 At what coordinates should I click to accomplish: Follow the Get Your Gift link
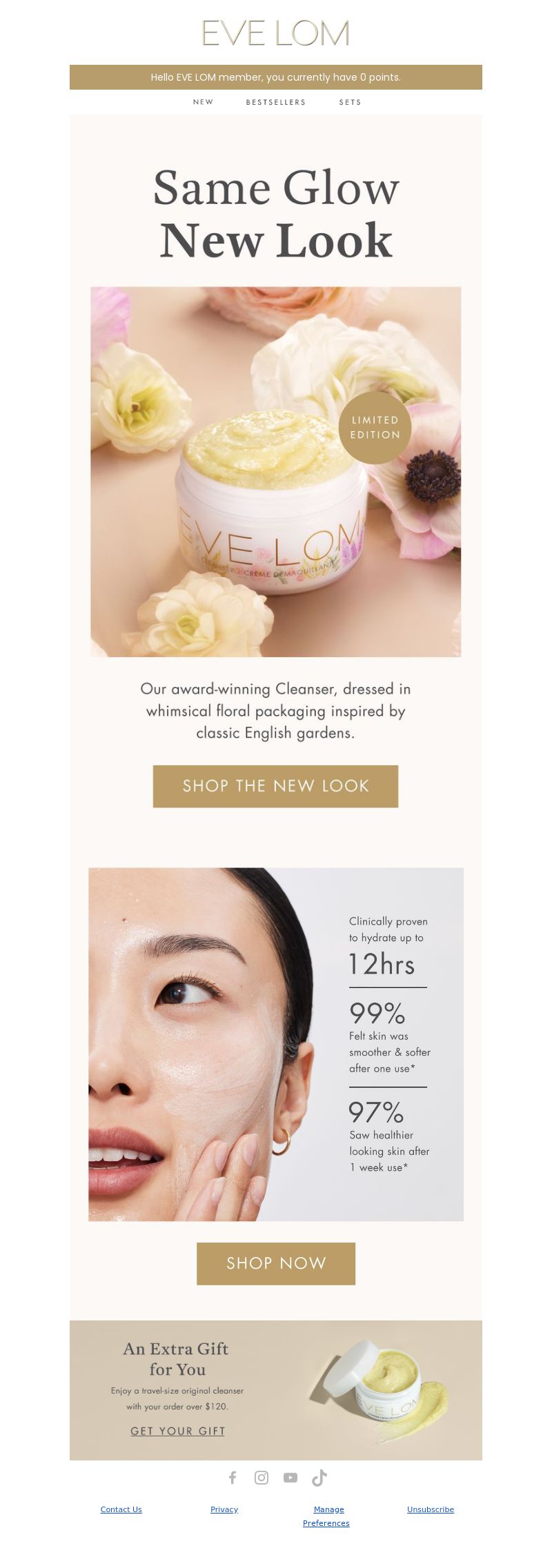point(178,1431)
